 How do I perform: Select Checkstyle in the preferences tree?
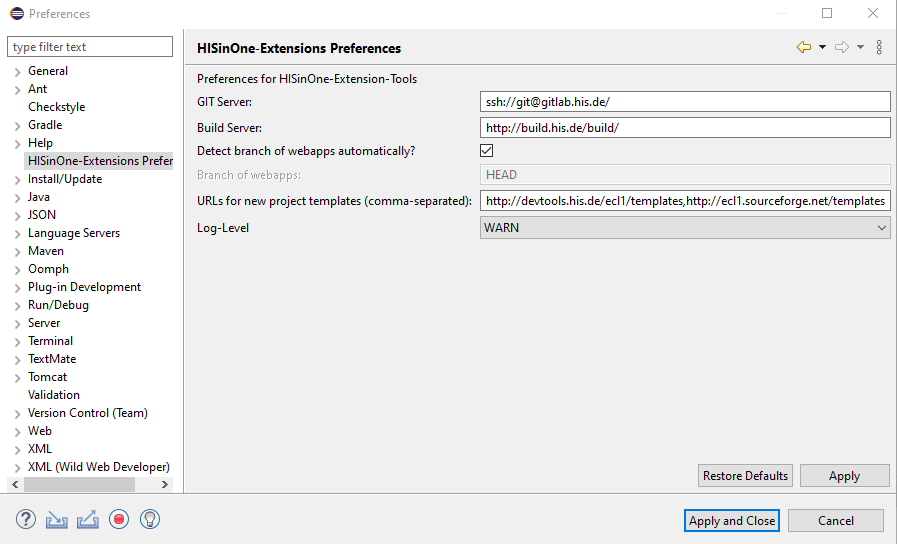point(57,107)
